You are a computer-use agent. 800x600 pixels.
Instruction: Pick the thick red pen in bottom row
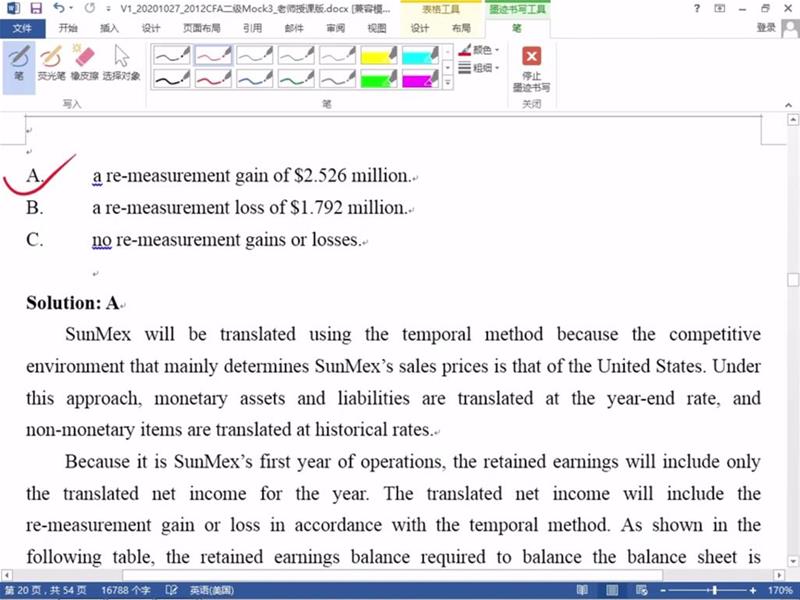tap(213, 79)
